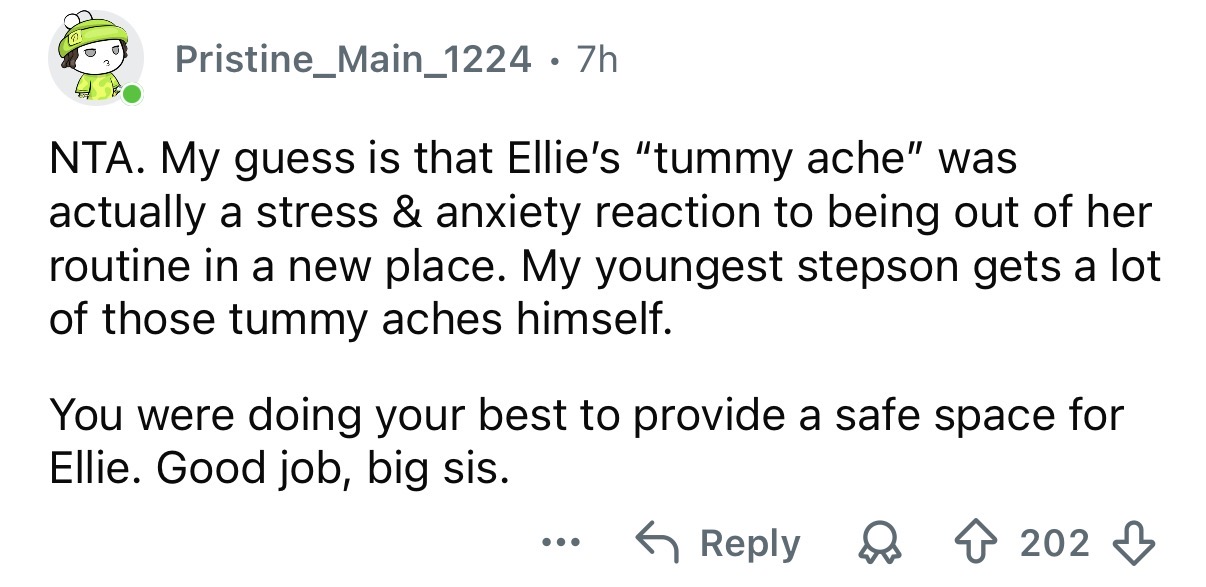This screenshot has height=587, width=1206.
Task: Click the dot separator beside the username
Action: point(553,60)
